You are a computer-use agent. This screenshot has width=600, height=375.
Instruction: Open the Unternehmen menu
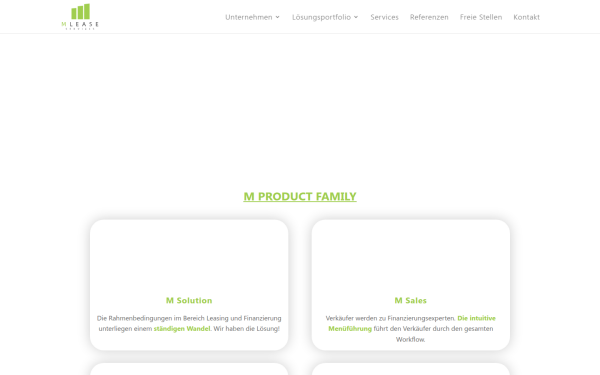tap(249, 17)
